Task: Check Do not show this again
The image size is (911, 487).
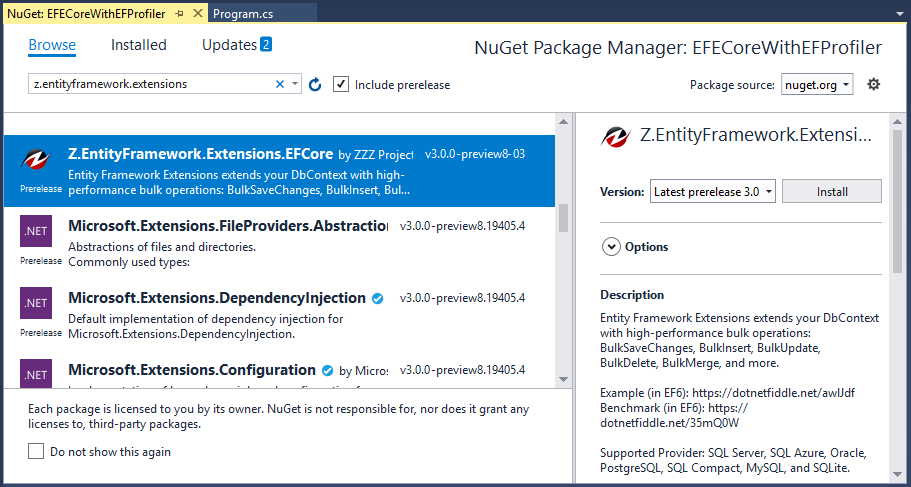Action: [x=36, y=452]
